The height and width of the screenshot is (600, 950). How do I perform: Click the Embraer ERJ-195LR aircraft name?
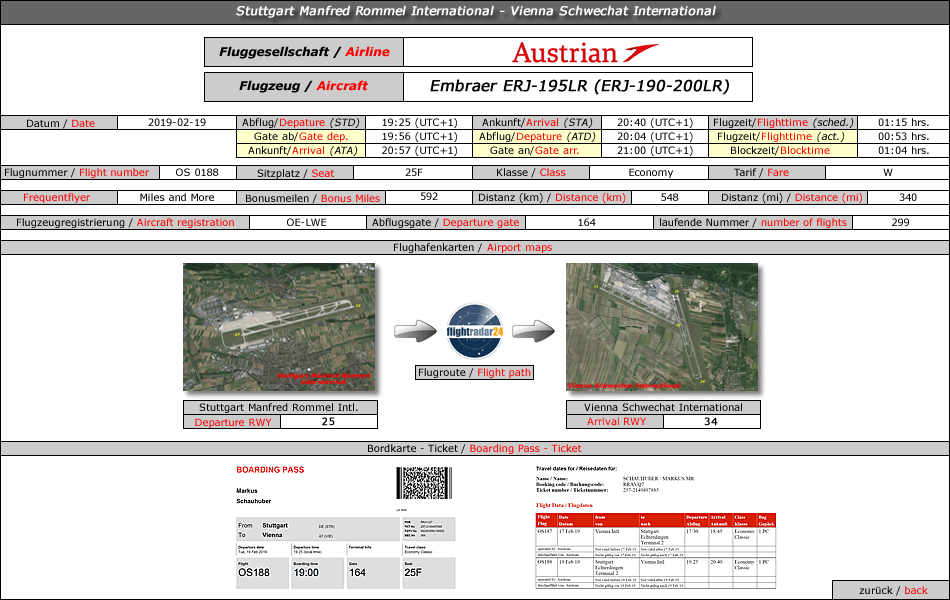click(x=577, y=86)
